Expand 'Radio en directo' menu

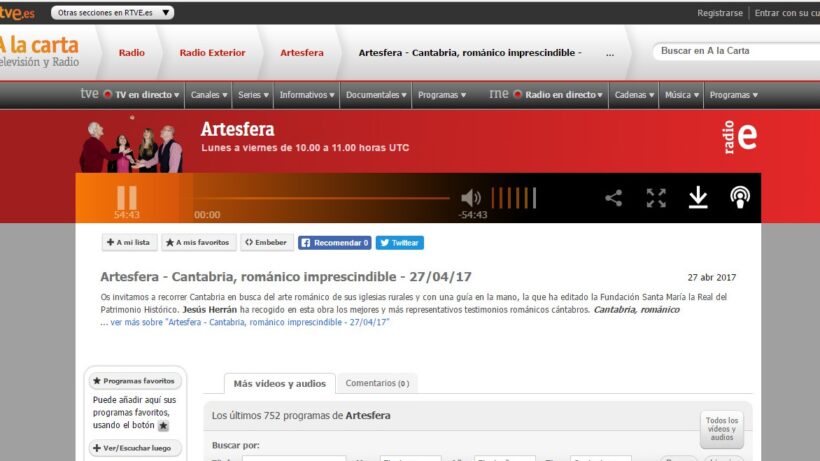559,95
